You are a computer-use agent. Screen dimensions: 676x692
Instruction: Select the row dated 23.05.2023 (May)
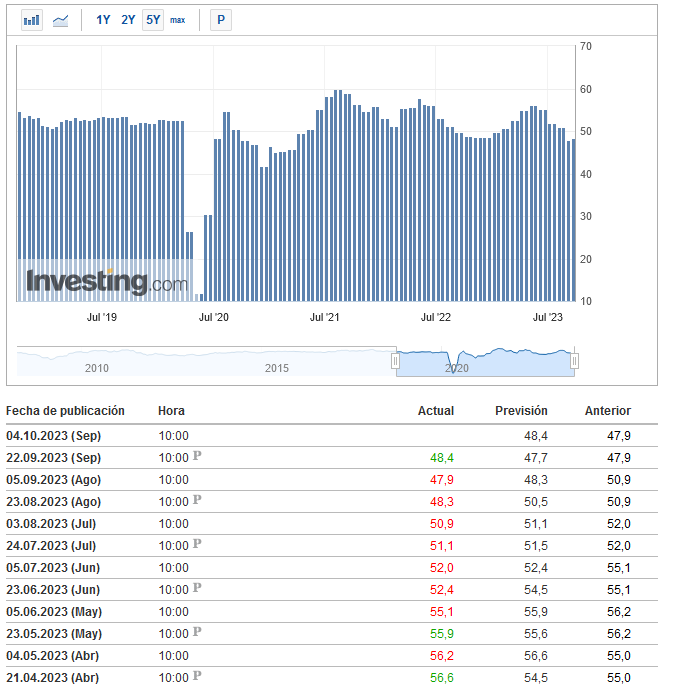click(x=332, y=634)
